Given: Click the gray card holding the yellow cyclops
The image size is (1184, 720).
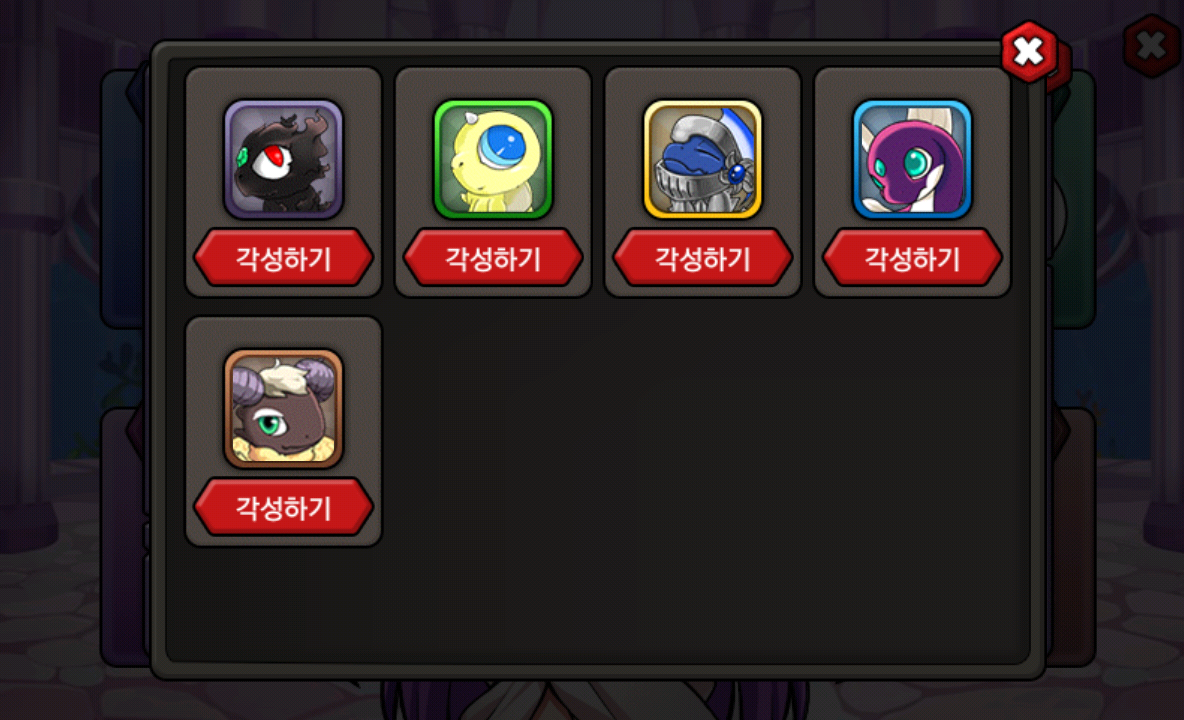Looking at the screenshot, I should (493, 182).
